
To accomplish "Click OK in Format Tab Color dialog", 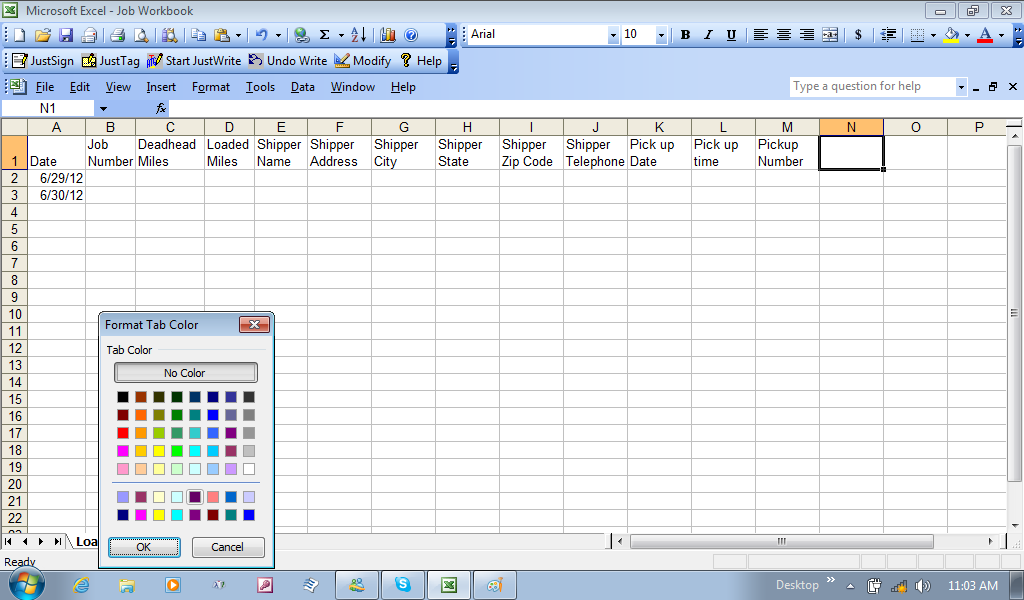I will point(144,547).
